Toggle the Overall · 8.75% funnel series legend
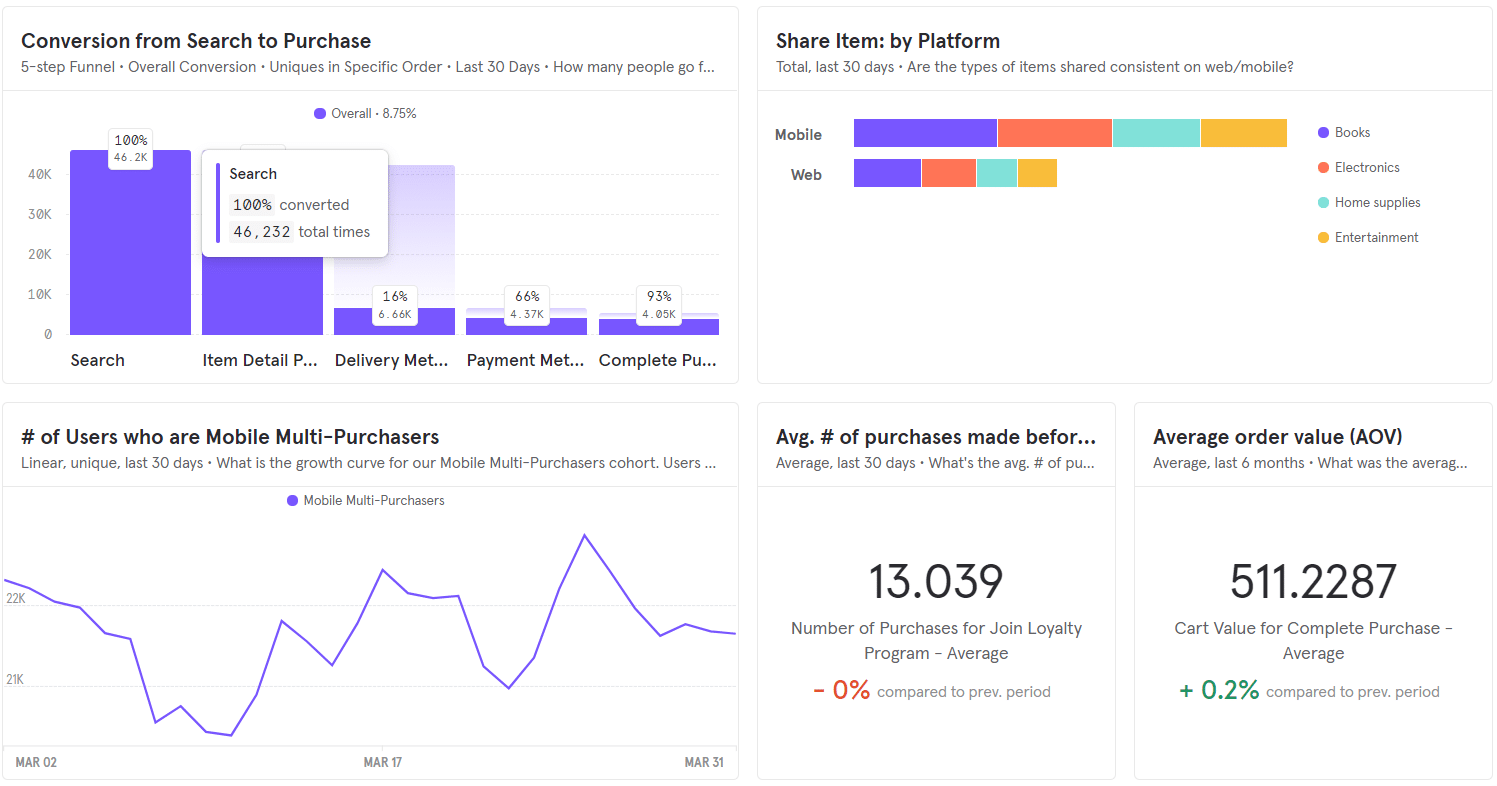Image resolution: width=1497 pixels, height=786 pixels. 366,113
